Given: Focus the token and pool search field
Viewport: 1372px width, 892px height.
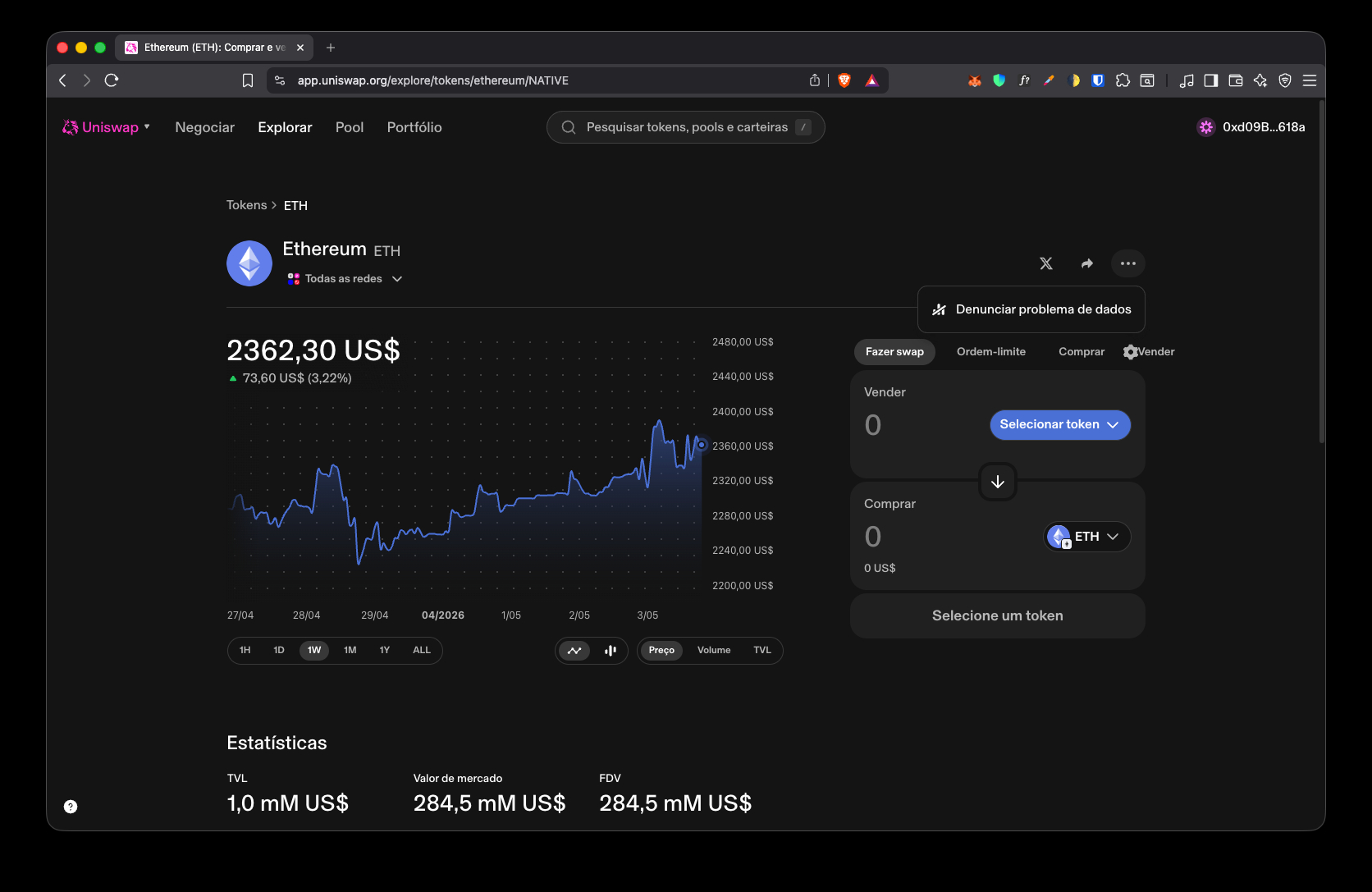Looking at the screenshot, I should (x=686, y=127).
